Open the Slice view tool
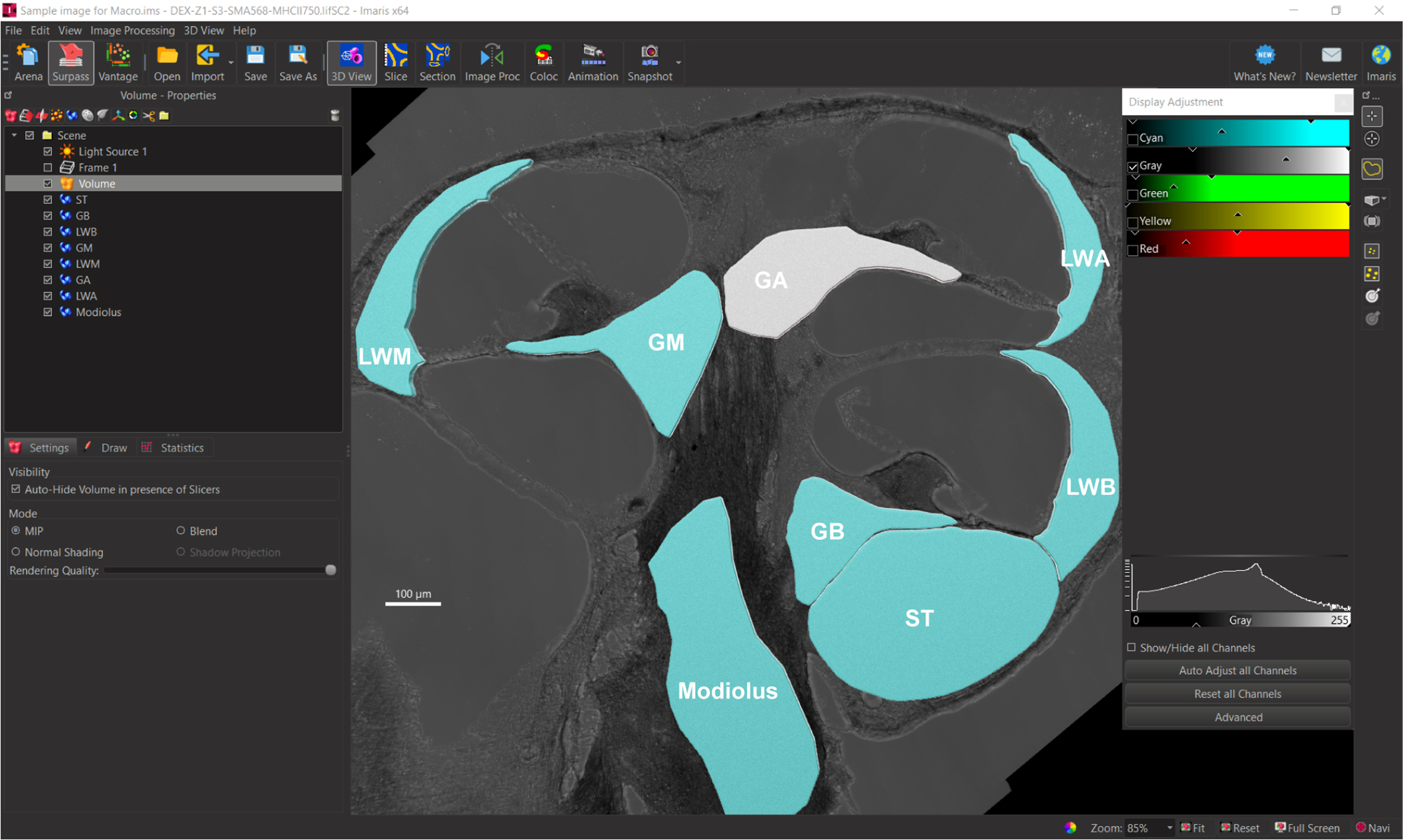This screenshot has width=1403, height=840. coord(395,62)
